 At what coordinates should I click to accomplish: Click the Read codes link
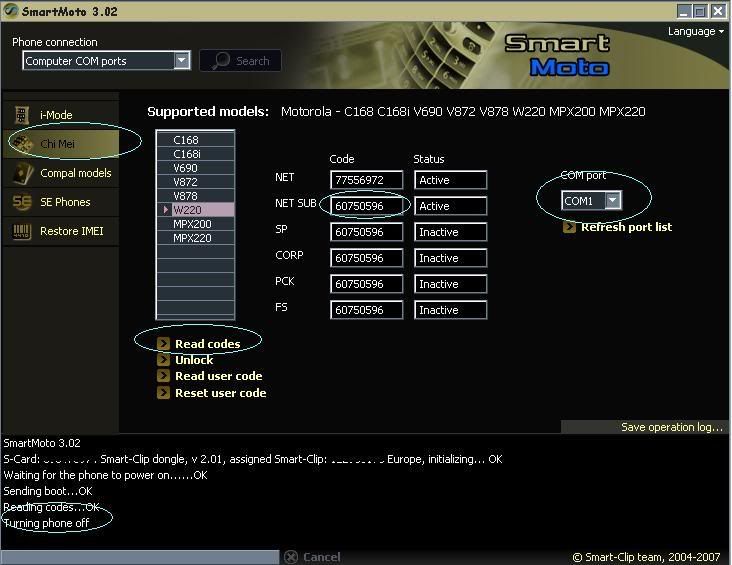[x=207, y=344]
